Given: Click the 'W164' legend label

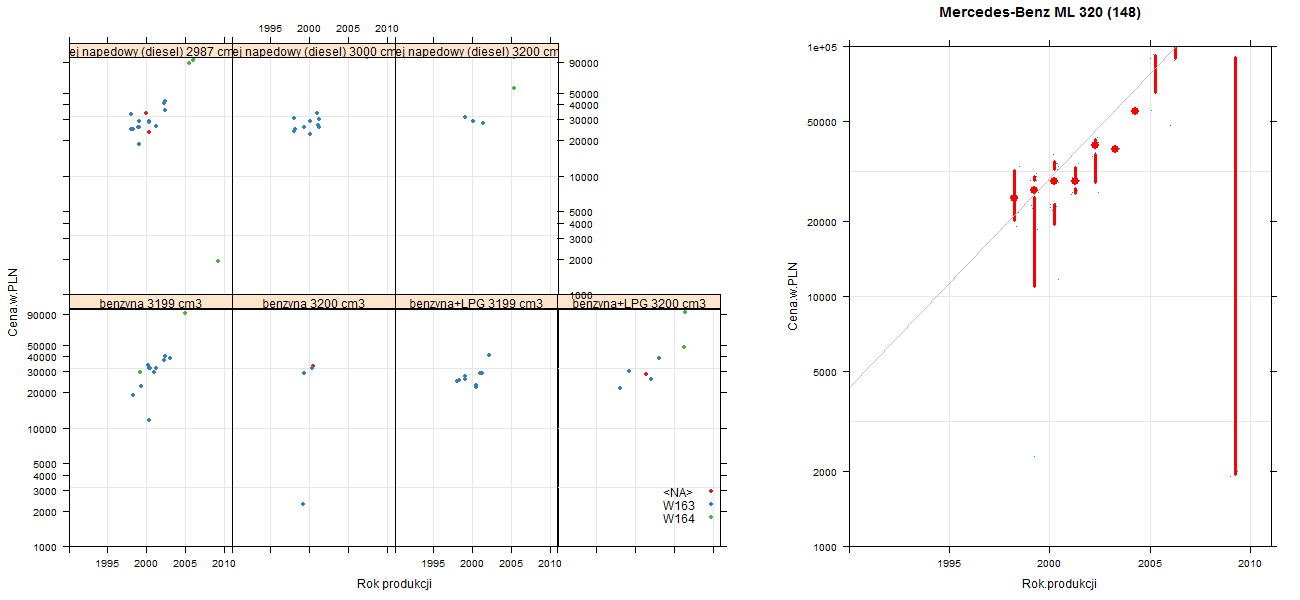Looking at the screenshot, I should coord(678,518).
